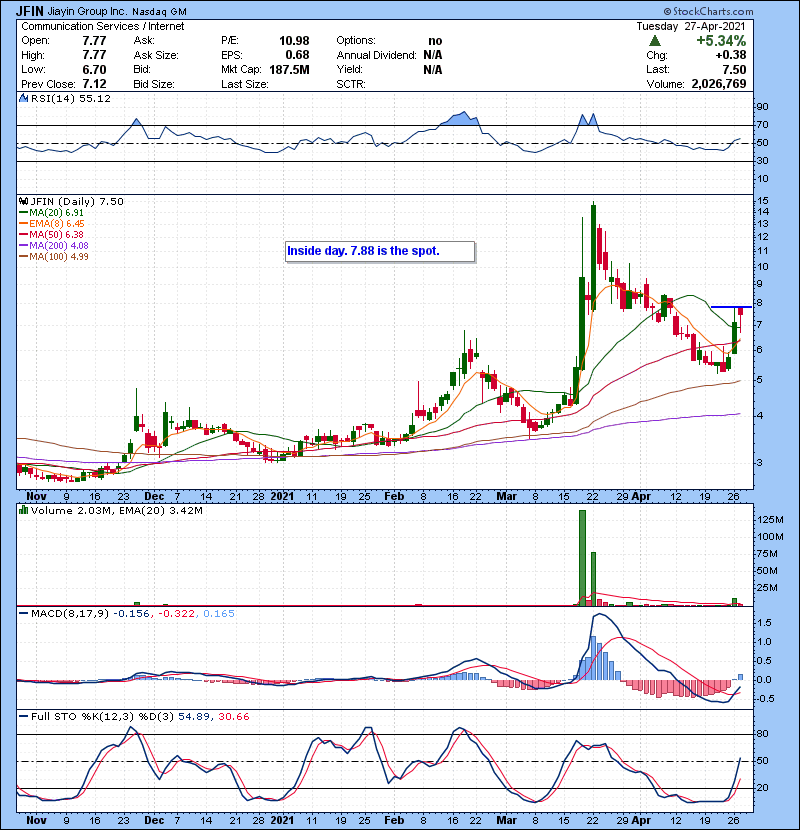The height and width of the screenshot is (830, 800).
Task: Click the 2021 label on price chart axis
Action: click(282, 496)
